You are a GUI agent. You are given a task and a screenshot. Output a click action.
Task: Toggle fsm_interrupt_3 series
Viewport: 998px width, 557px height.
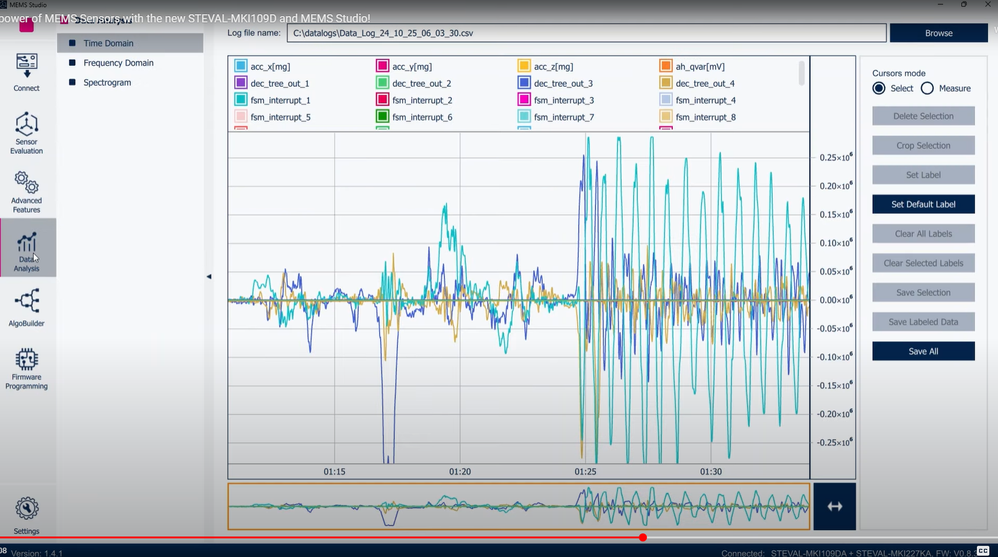[x=524, y=99]
